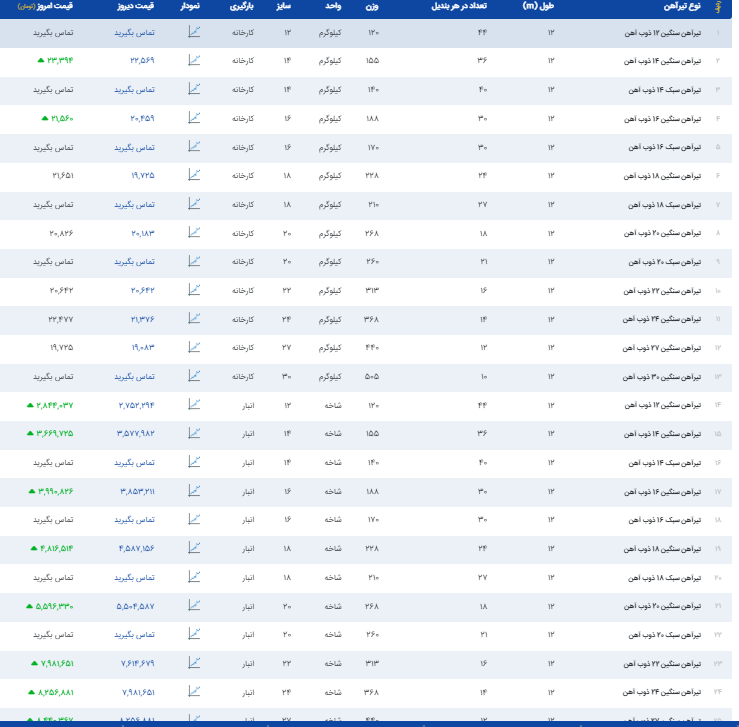Click the قیمت دیروز column header

coord(137,7)
